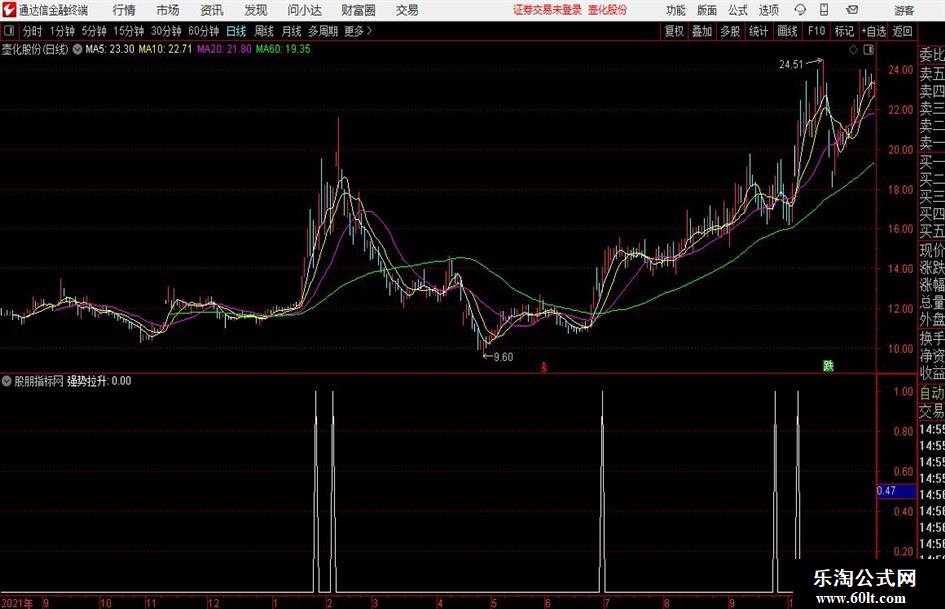Open the 市场 menu
Screen dimensions: 945x609
click(168, 10)
